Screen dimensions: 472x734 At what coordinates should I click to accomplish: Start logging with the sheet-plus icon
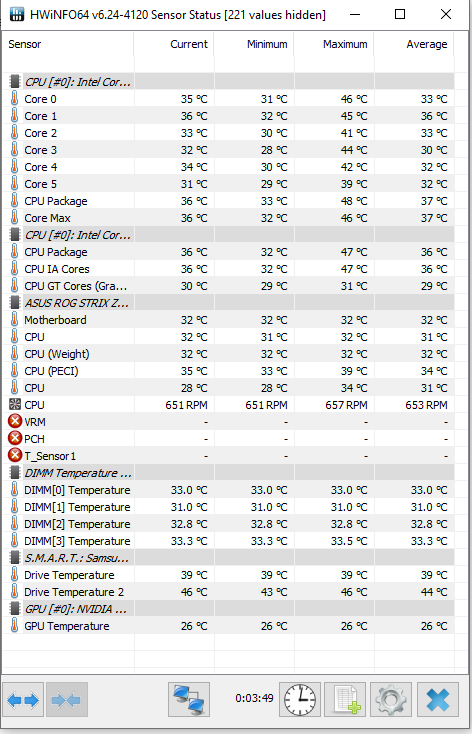point(345,700)
